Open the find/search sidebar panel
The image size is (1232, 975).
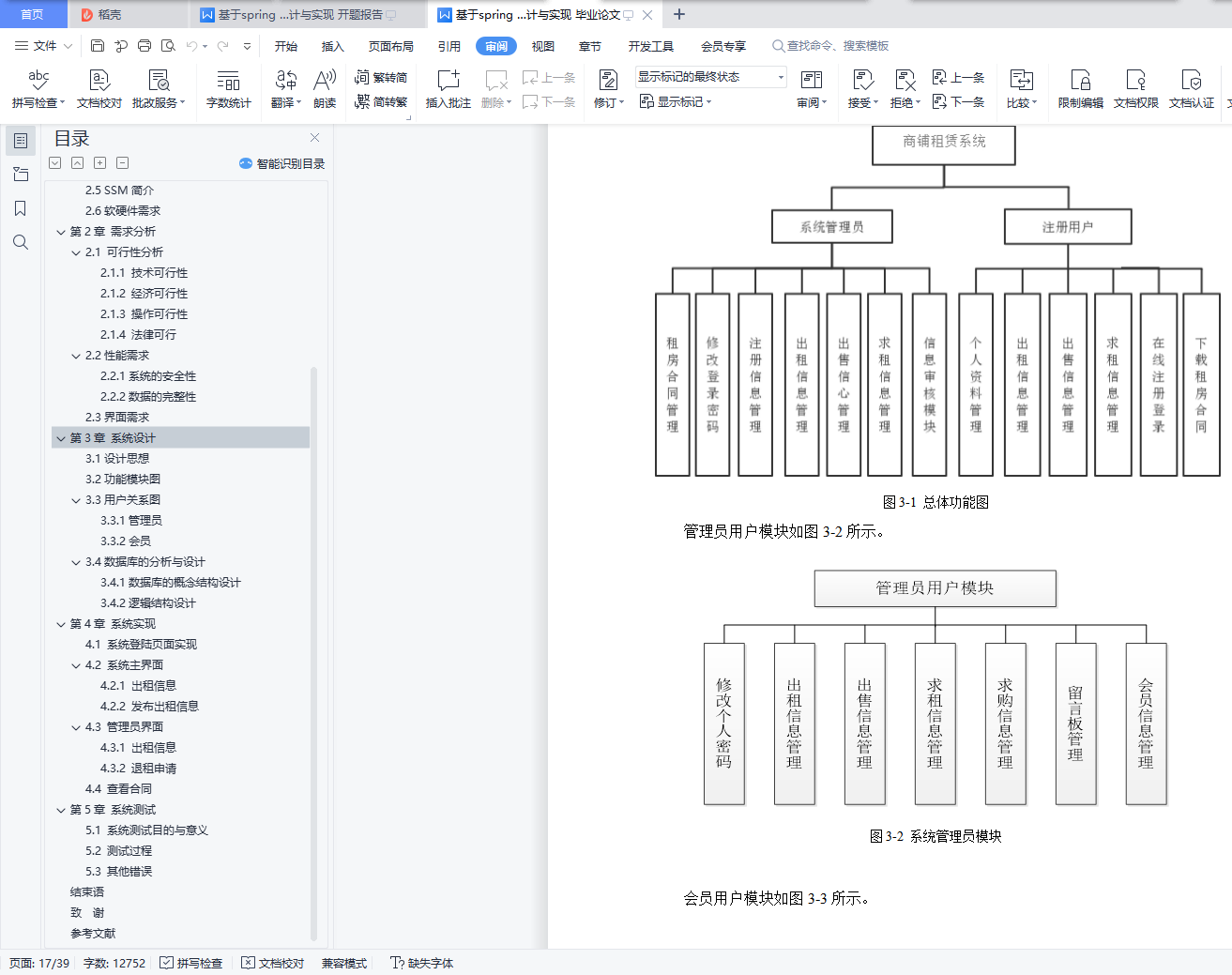(x=21, y=242)
